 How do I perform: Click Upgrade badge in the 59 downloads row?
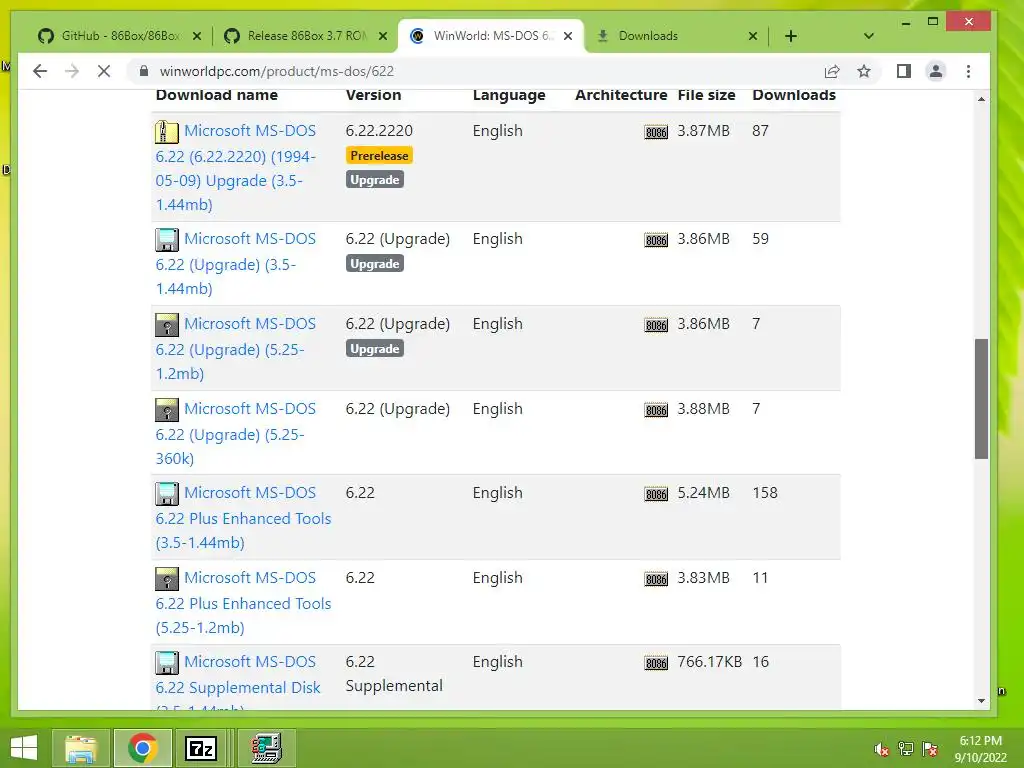click(375, 264)
